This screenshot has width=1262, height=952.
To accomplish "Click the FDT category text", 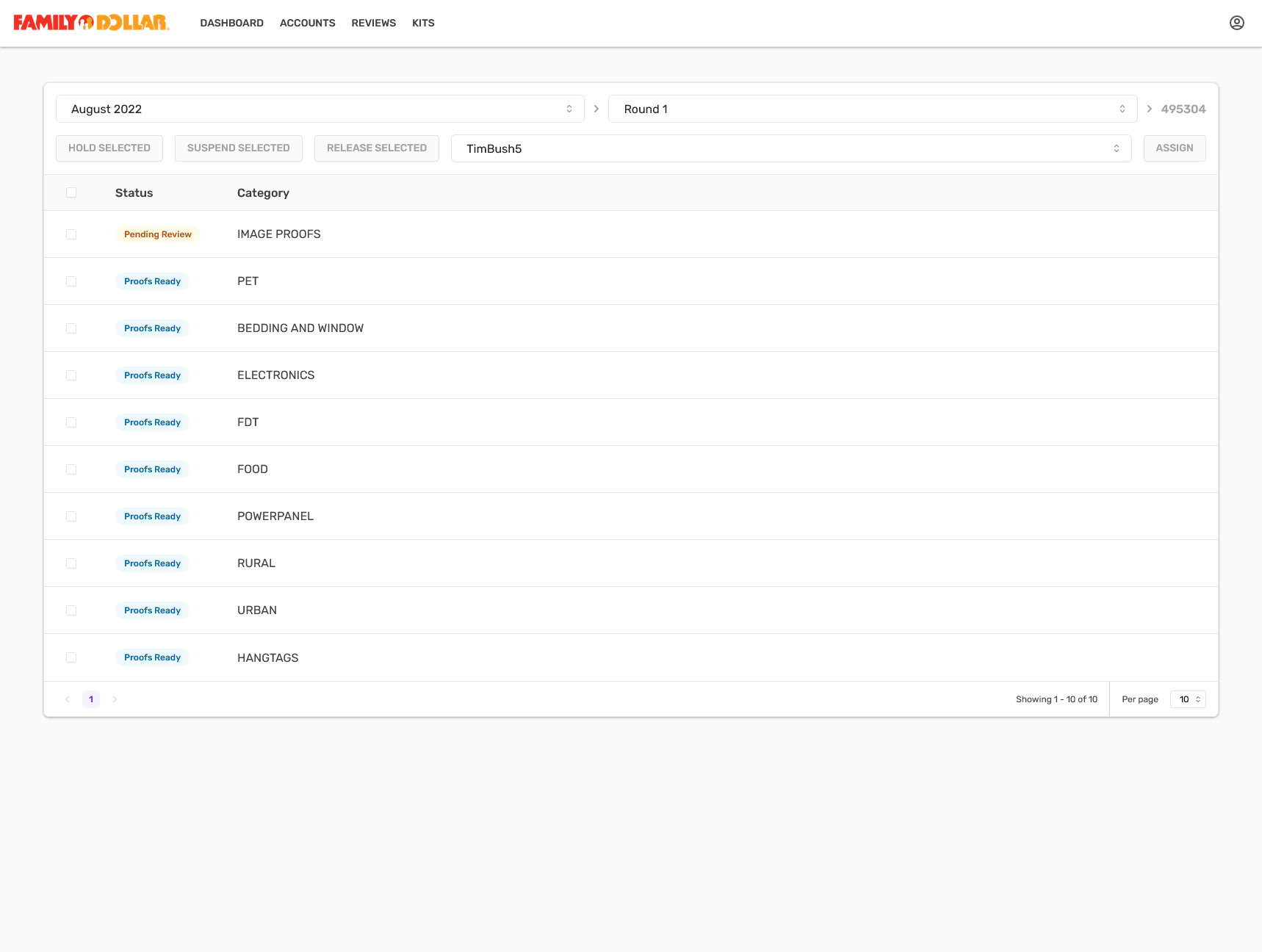I will (x=248, y=422).
